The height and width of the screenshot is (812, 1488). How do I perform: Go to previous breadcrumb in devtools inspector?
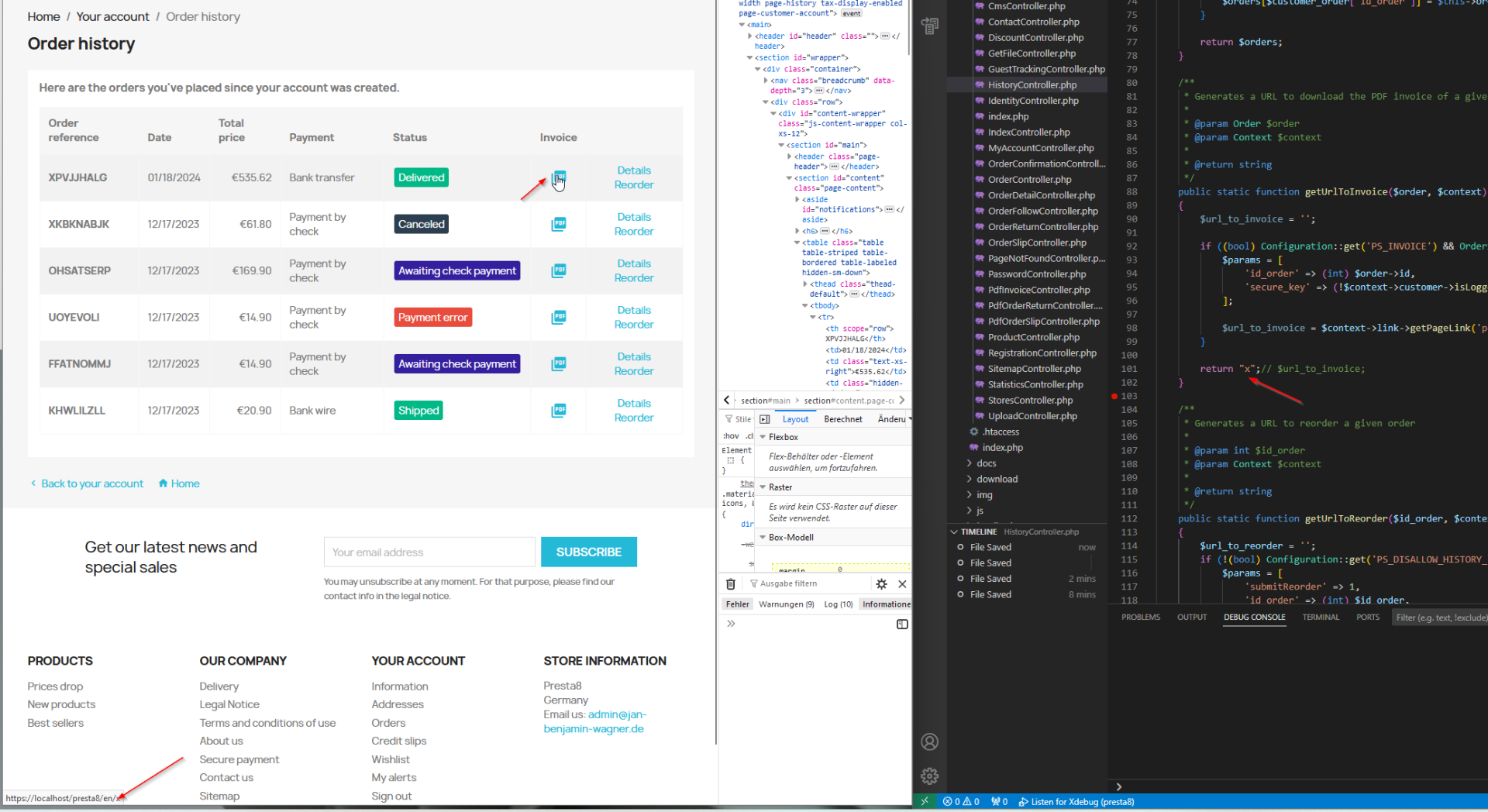[726, 400]
